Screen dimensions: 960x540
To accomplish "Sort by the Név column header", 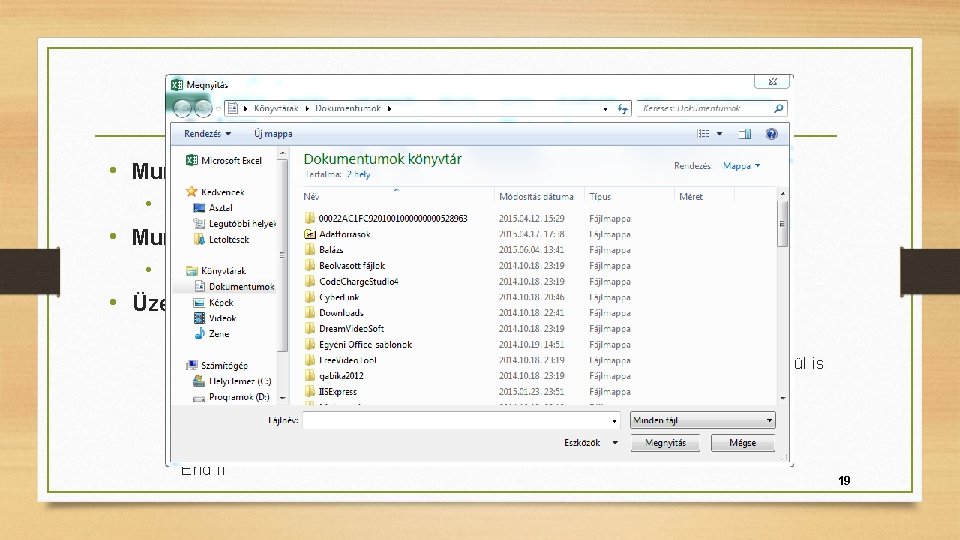I will (x=311, y=197).
